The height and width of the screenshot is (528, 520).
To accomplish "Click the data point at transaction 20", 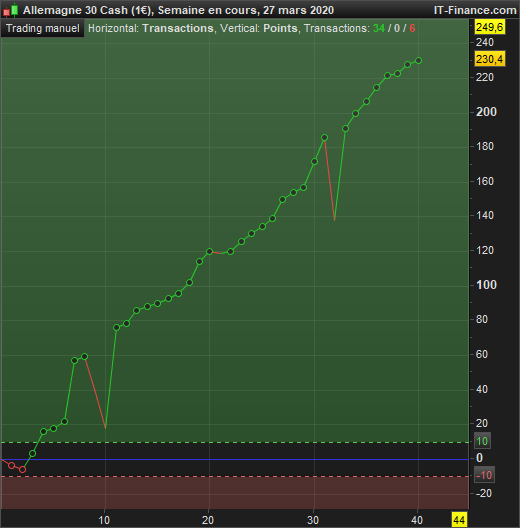I will [x=209, y=252].
